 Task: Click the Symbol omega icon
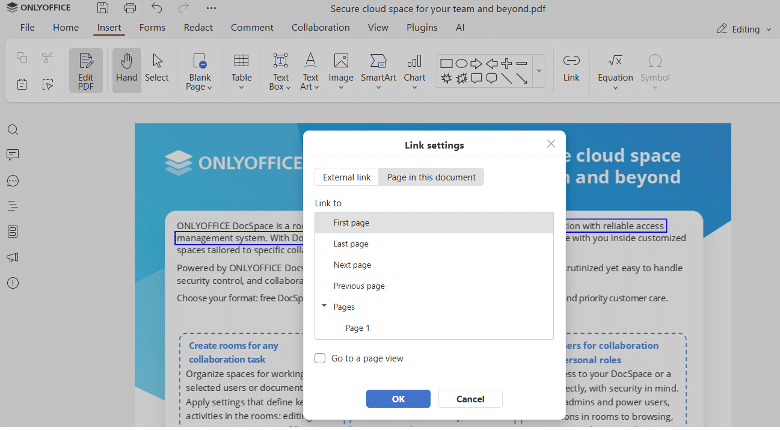coord(655,71)
